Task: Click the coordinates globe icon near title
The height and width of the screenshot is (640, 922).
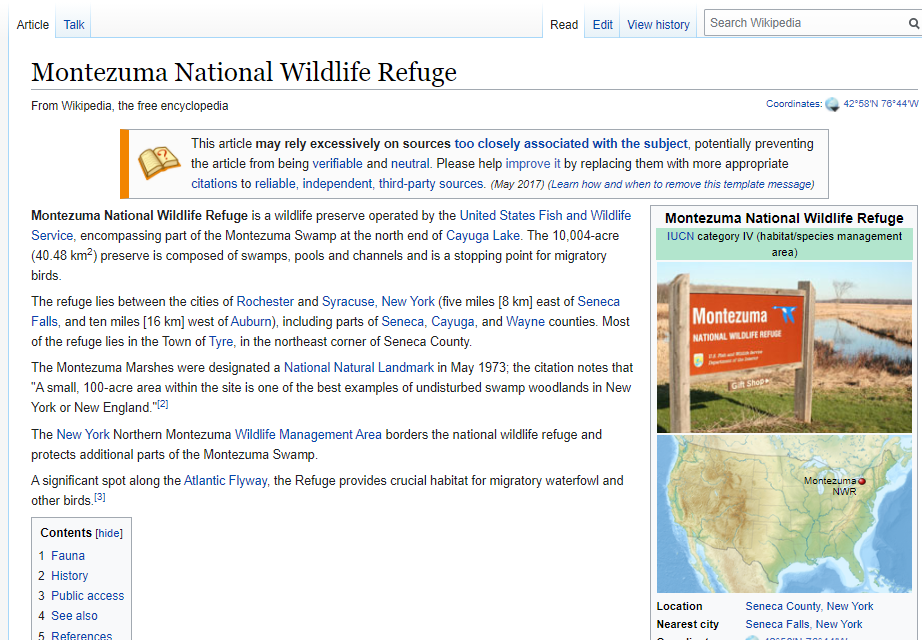Action: coord(832,104)
